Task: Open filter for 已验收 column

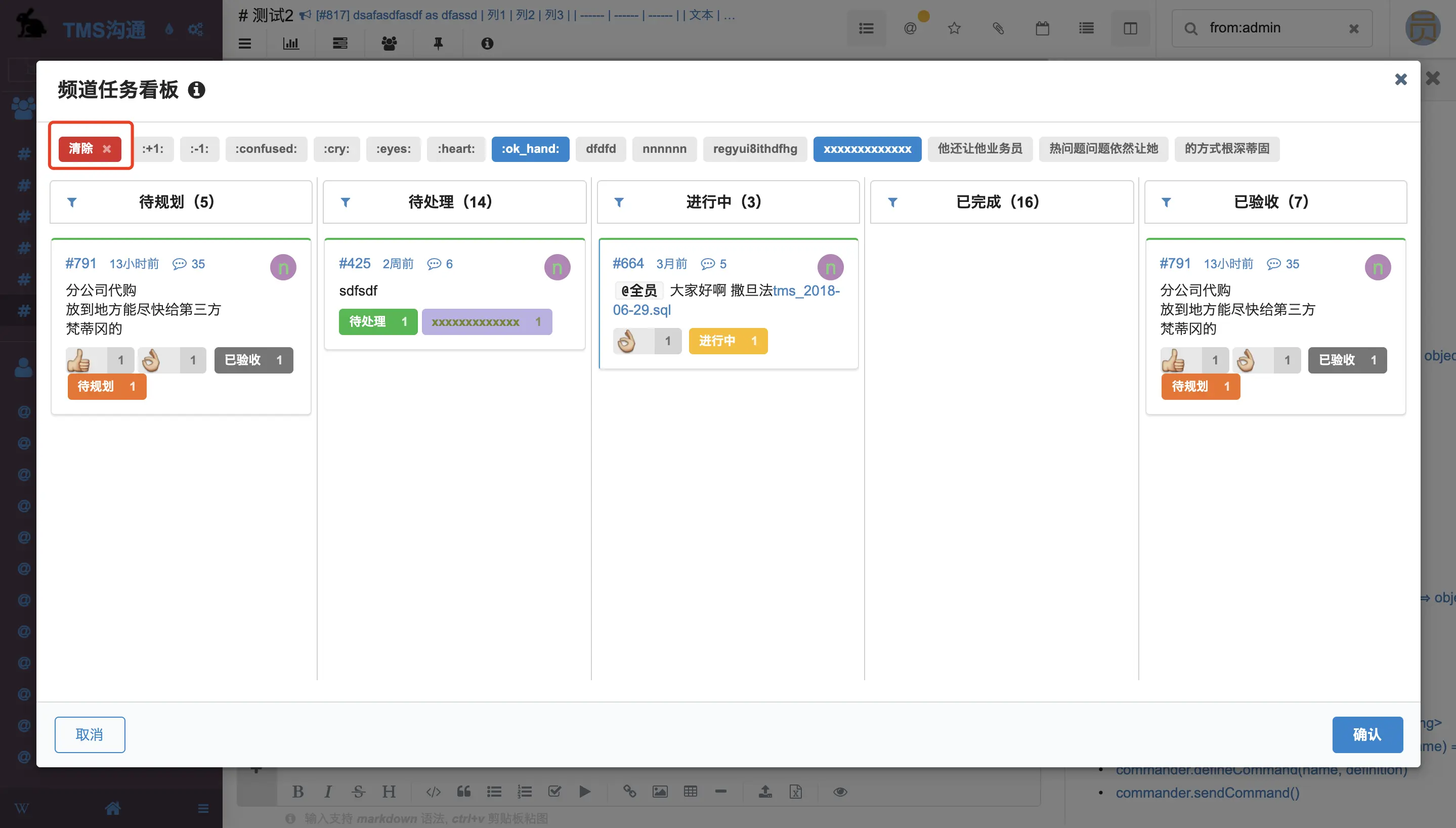Action: coord(1166,202)
